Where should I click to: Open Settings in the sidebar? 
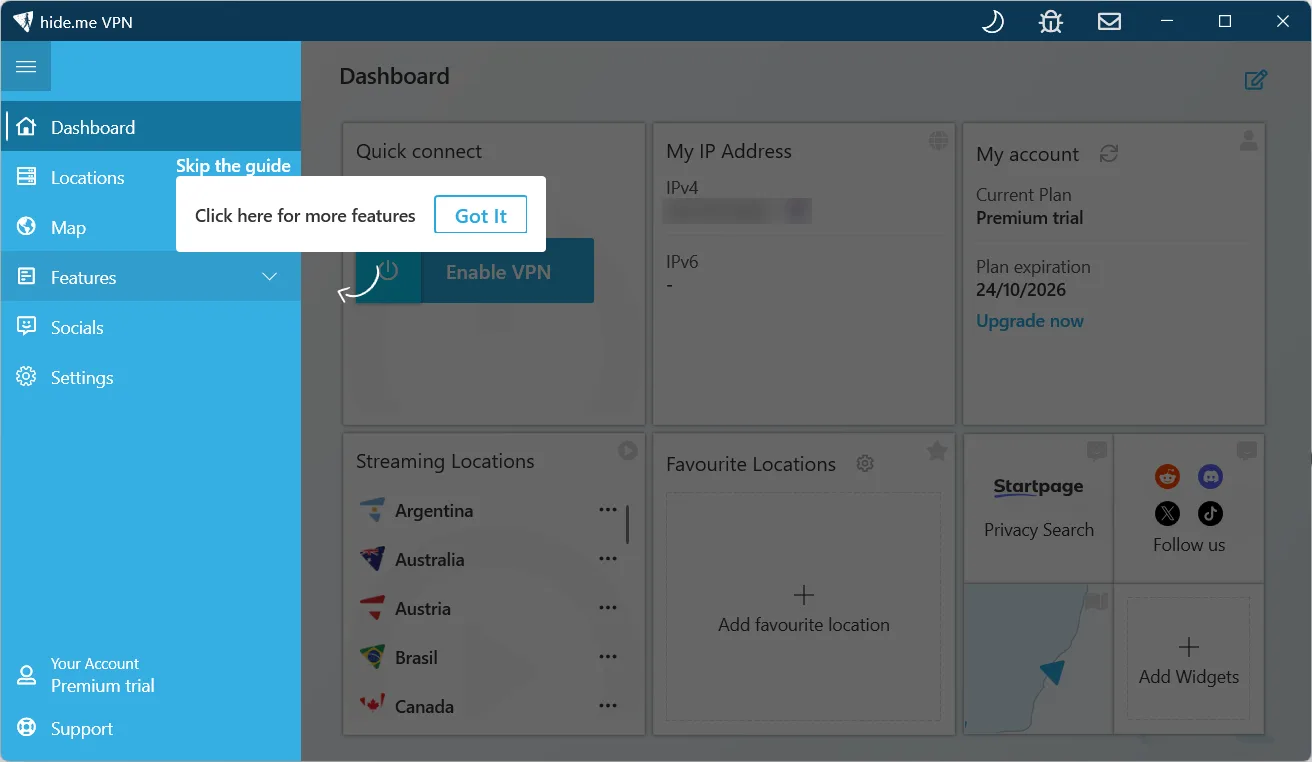[x=151, y=377]
